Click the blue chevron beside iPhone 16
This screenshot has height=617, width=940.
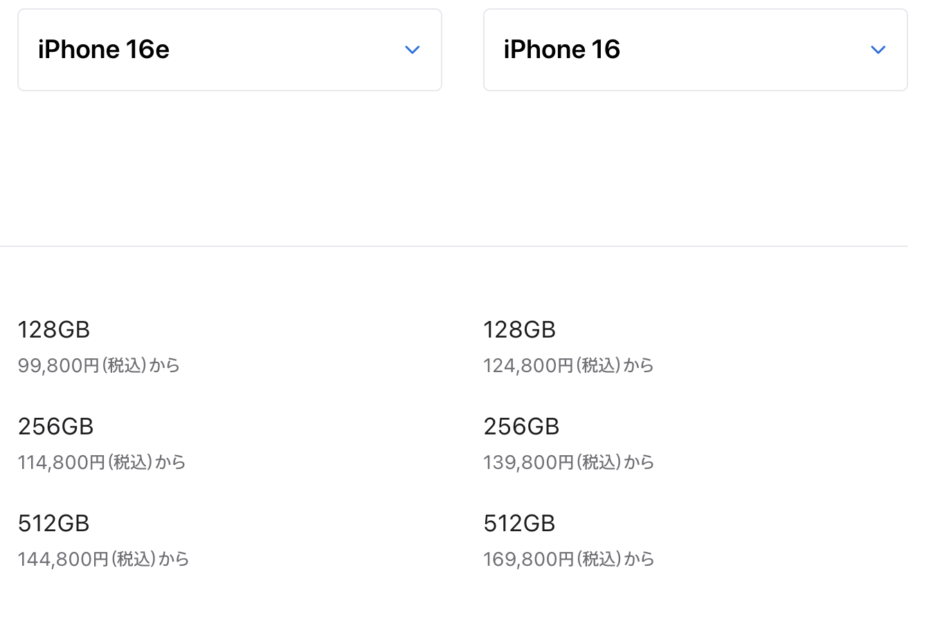(877, 49)
